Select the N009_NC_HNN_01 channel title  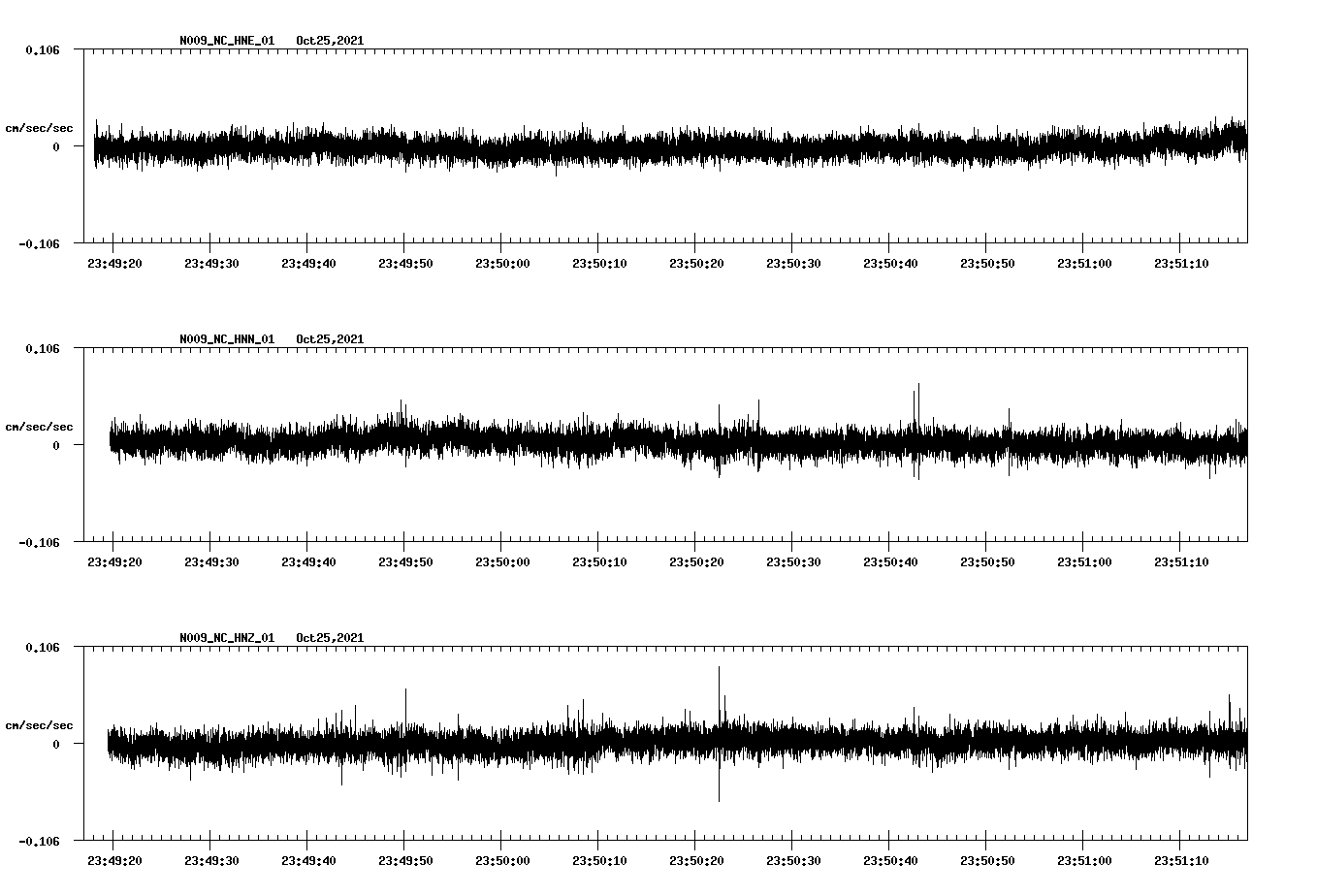[227, 339]
